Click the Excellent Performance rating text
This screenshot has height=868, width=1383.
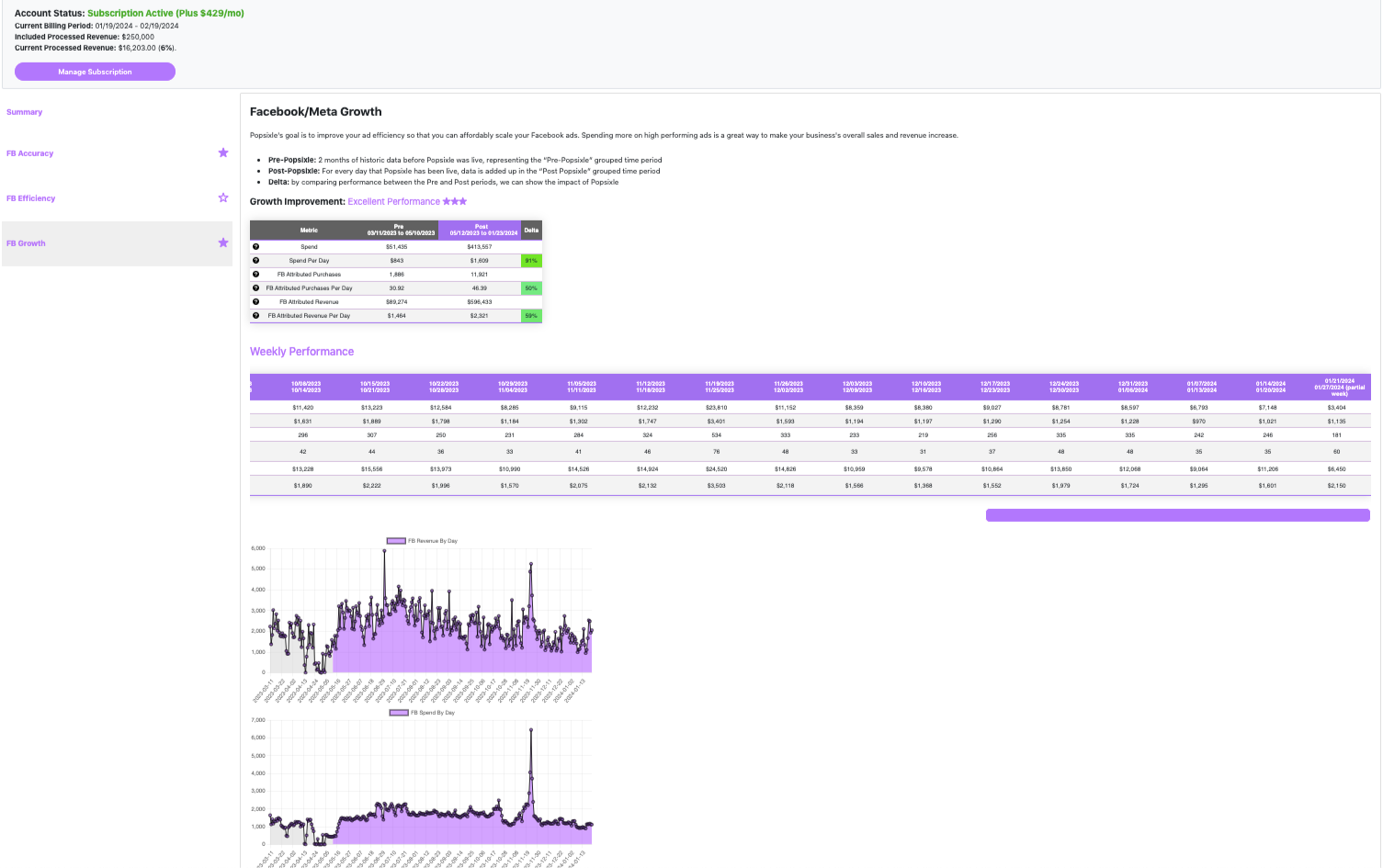click(393, 201)
